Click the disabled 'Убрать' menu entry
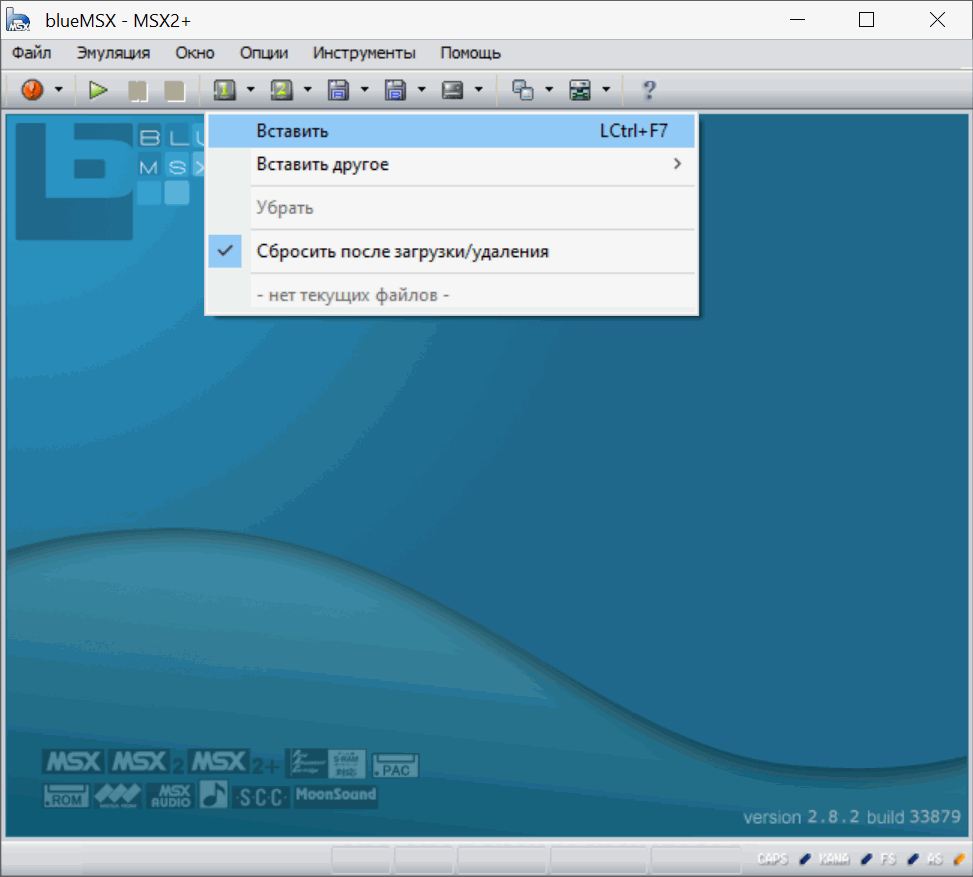The width and height of the screenshot is (973, 877). [451, 208]
